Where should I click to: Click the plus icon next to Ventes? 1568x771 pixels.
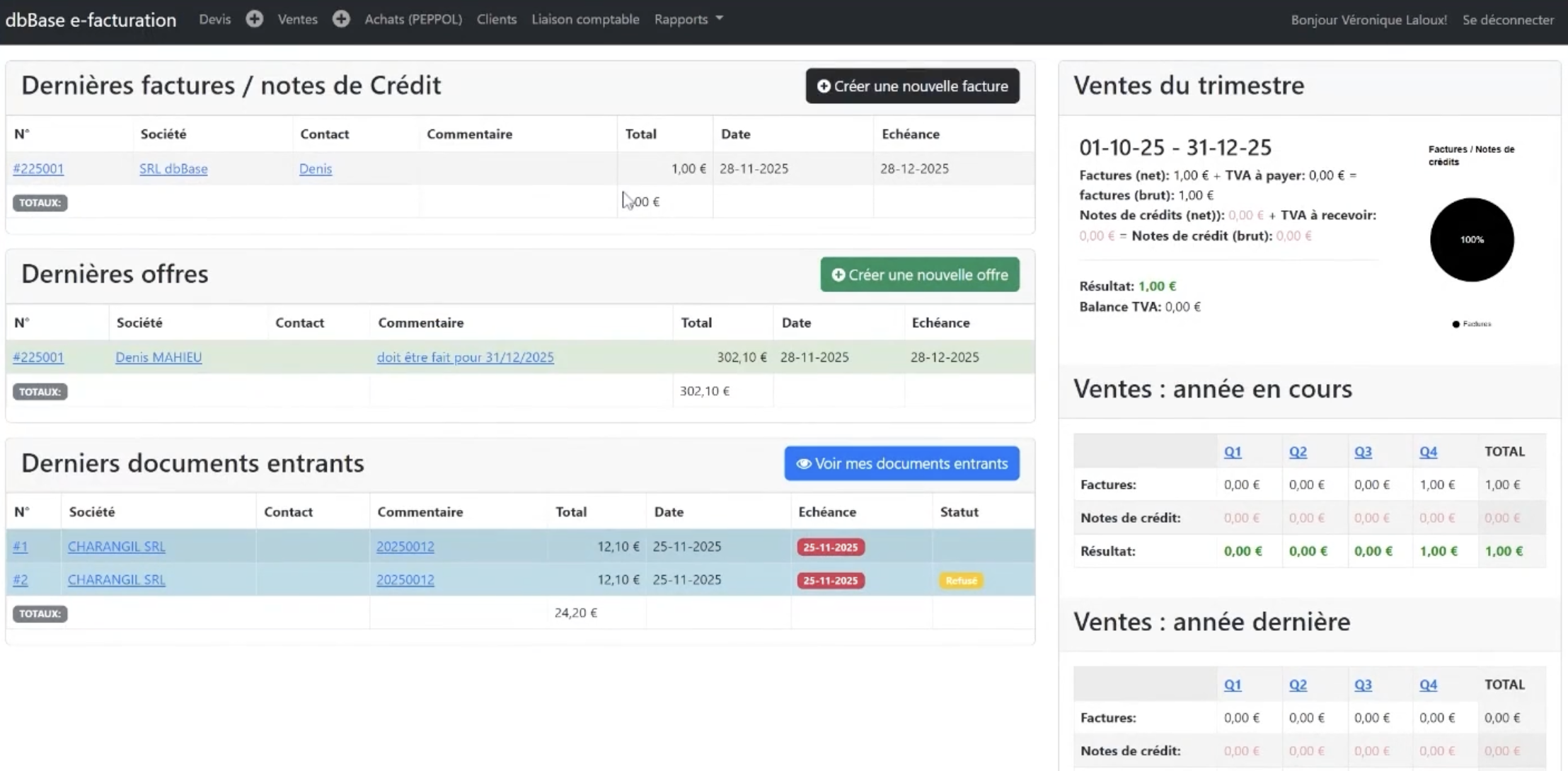pos(341,19)
